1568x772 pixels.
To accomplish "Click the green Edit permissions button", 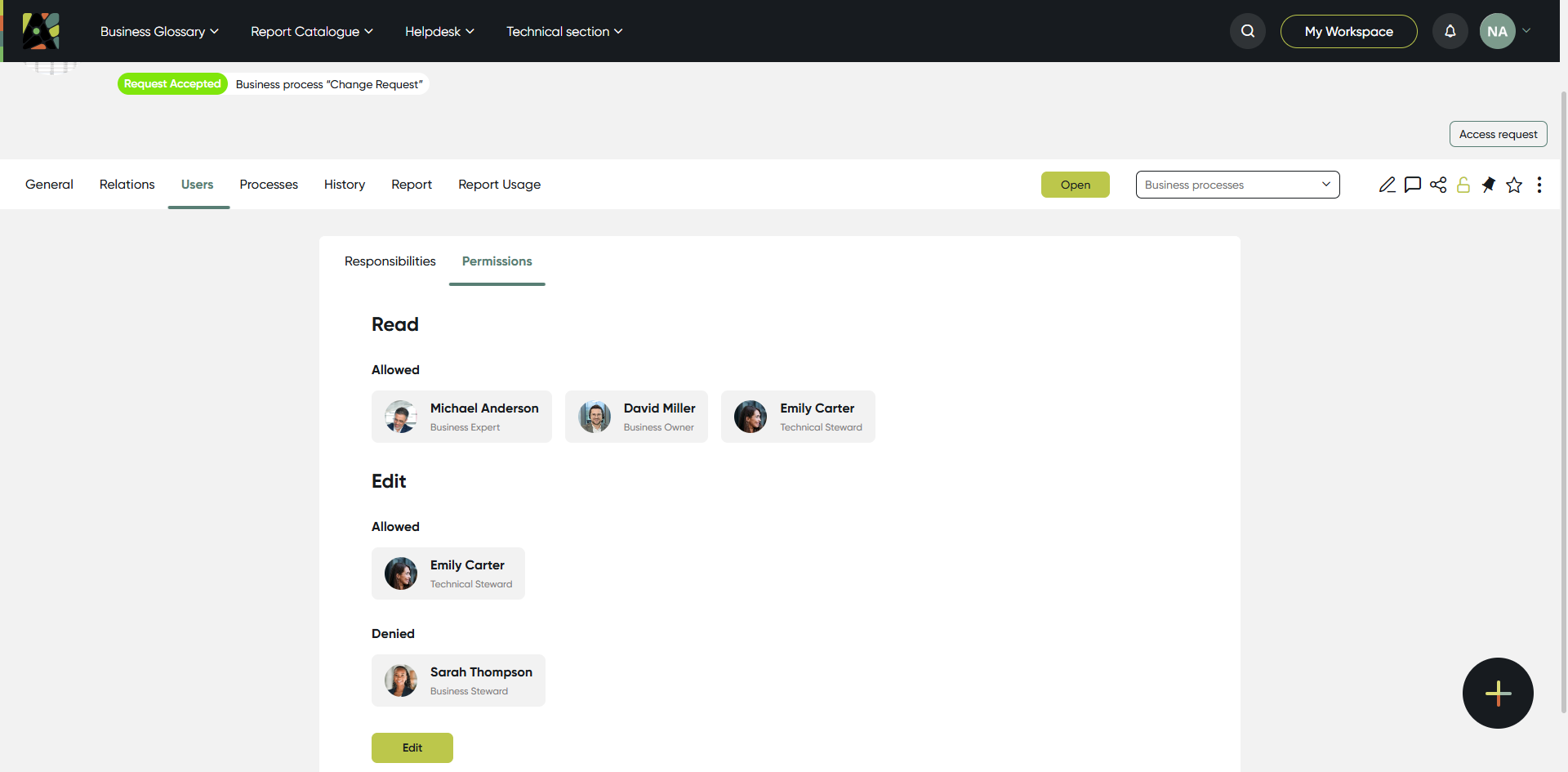I will tap(412, 747).
